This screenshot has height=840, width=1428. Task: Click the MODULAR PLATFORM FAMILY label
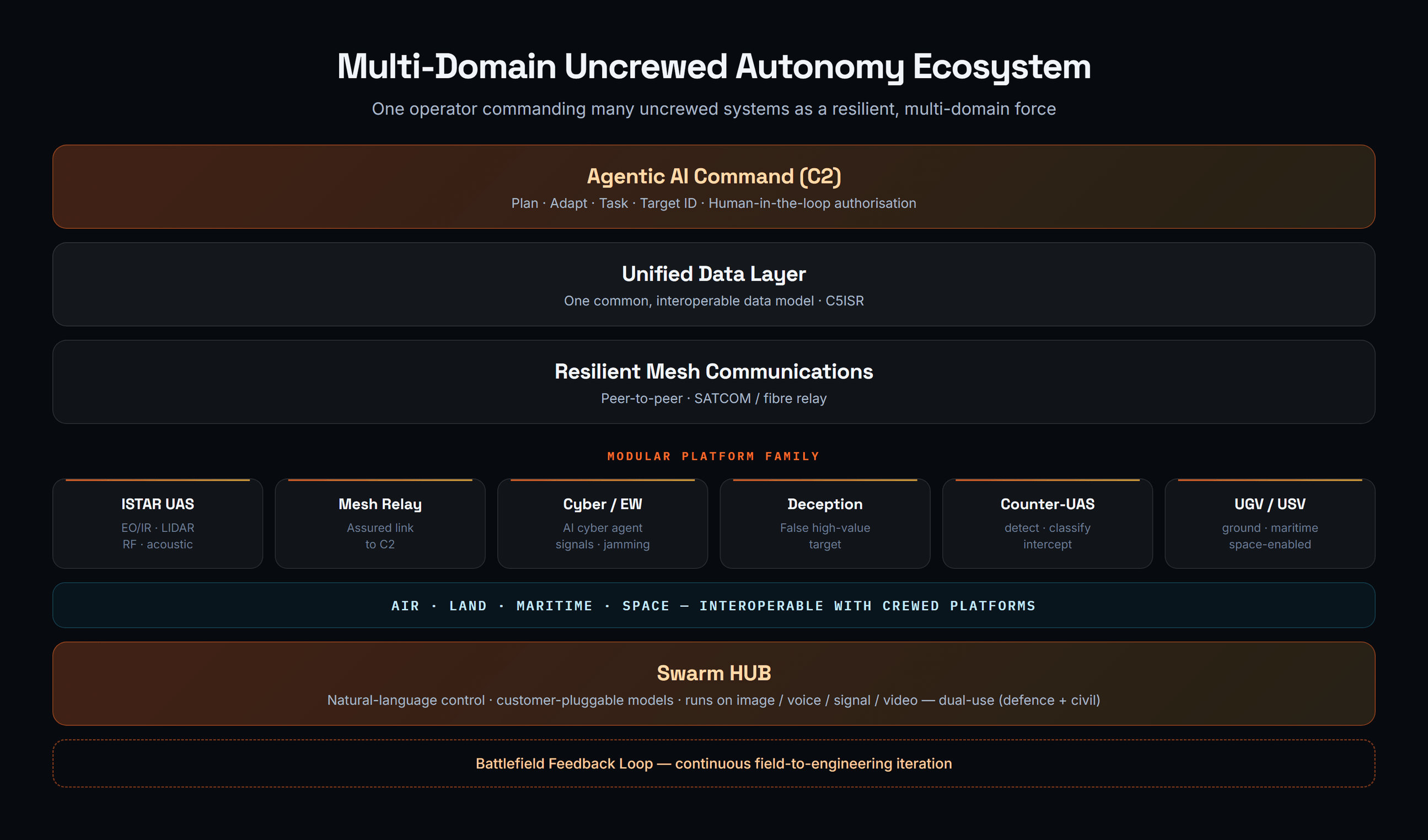(x=714, y=456)
